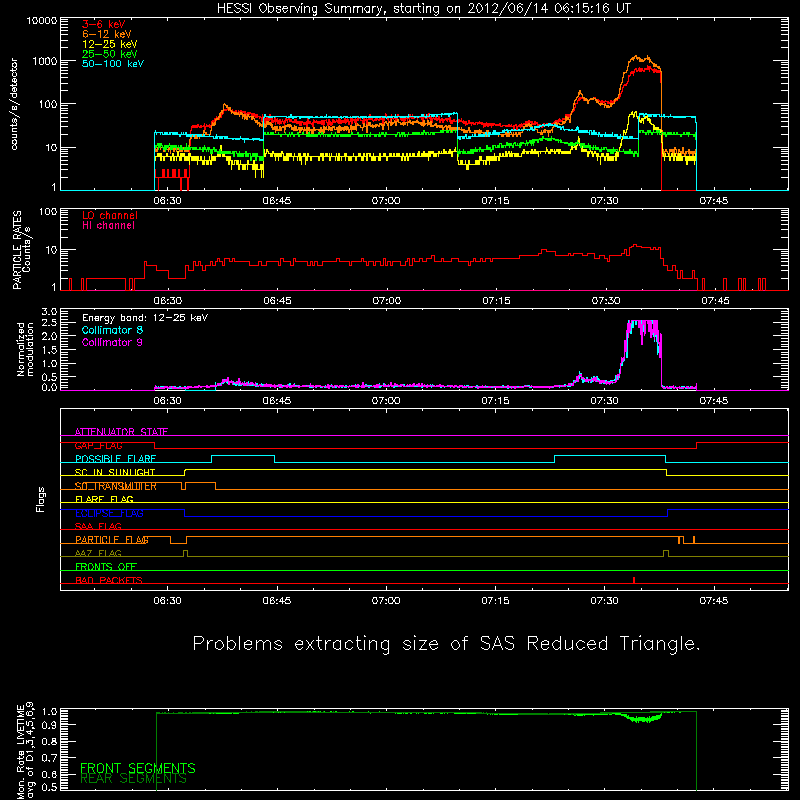Select the FLARE_FLAG label
Image resolution: width=800 pixels, height=800 pixels.
tap(104, 499)
